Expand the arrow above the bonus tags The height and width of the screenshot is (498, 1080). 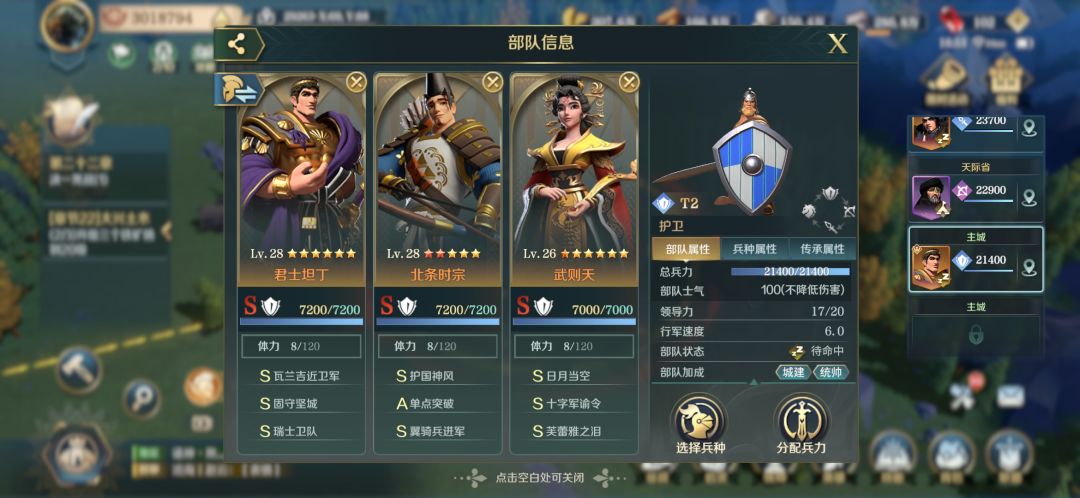754,382
